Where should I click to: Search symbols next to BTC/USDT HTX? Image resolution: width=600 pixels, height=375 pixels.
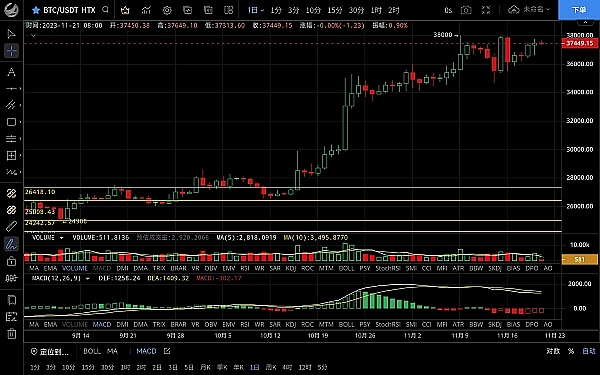106,10
